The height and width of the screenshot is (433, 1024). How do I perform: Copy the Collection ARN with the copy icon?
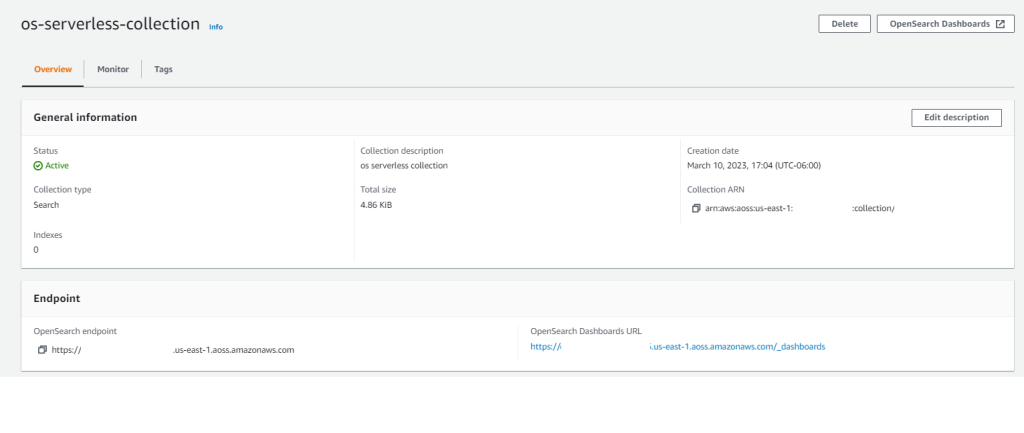(695, 208)
